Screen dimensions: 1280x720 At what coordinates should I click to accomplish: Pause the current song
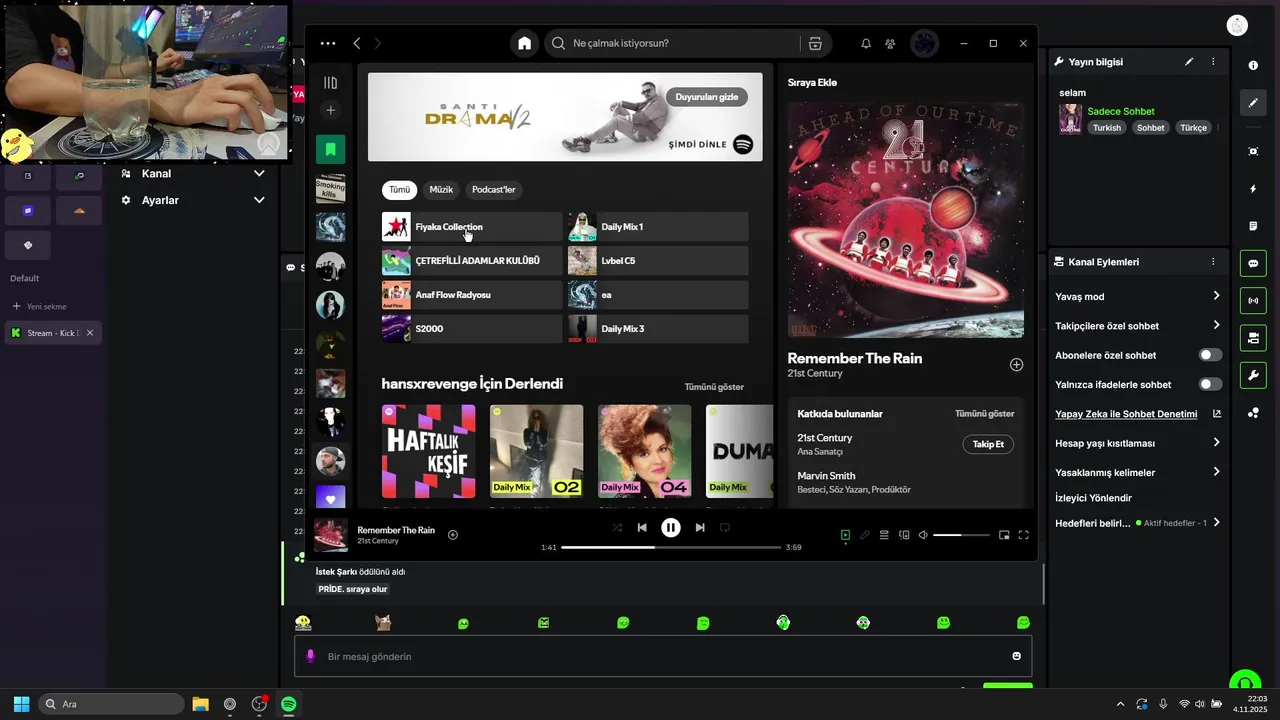coord(671,528)
